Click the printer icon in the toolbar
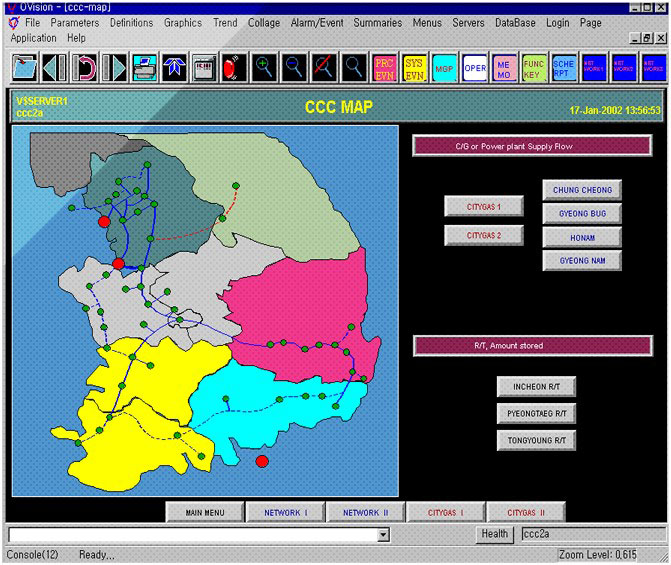The height and width of the screenshot is (565, 671). point(144,68)
